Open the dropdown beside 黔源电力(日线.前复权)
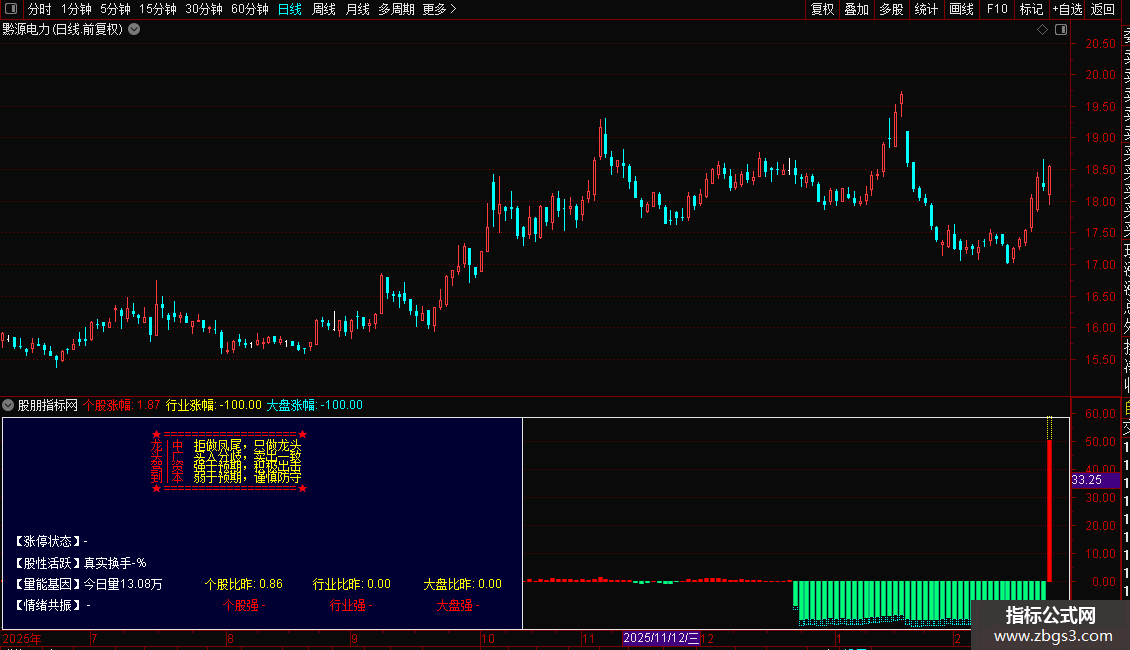 click(134, 30)
